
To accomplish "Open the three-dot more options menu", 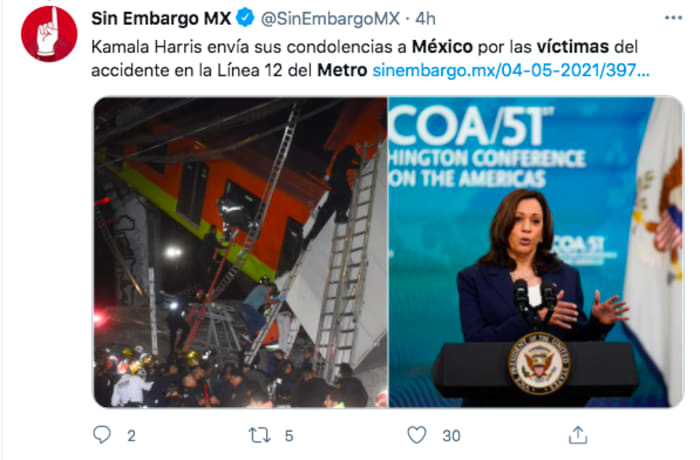I will (x=673, y=18).
